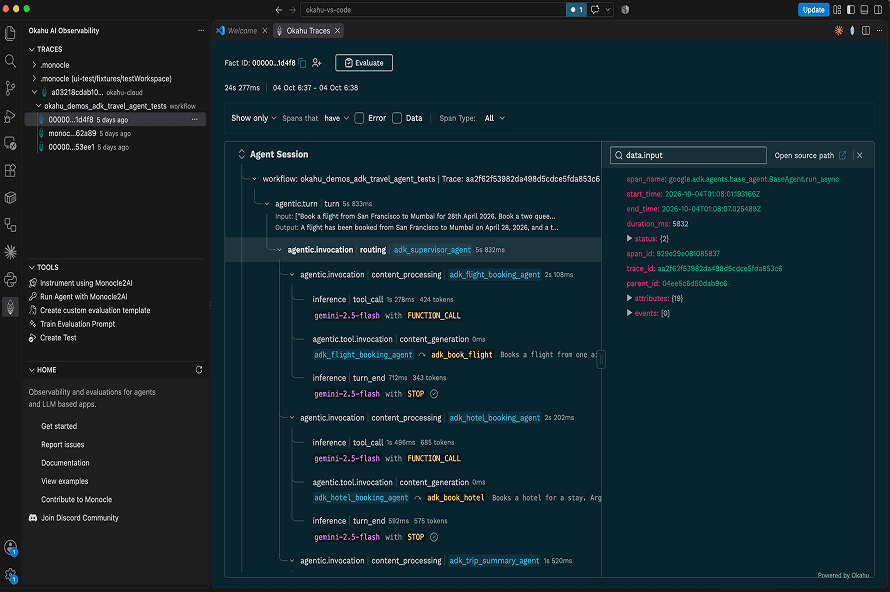Open the Python icon in activity bar

(x=10, y=279)
